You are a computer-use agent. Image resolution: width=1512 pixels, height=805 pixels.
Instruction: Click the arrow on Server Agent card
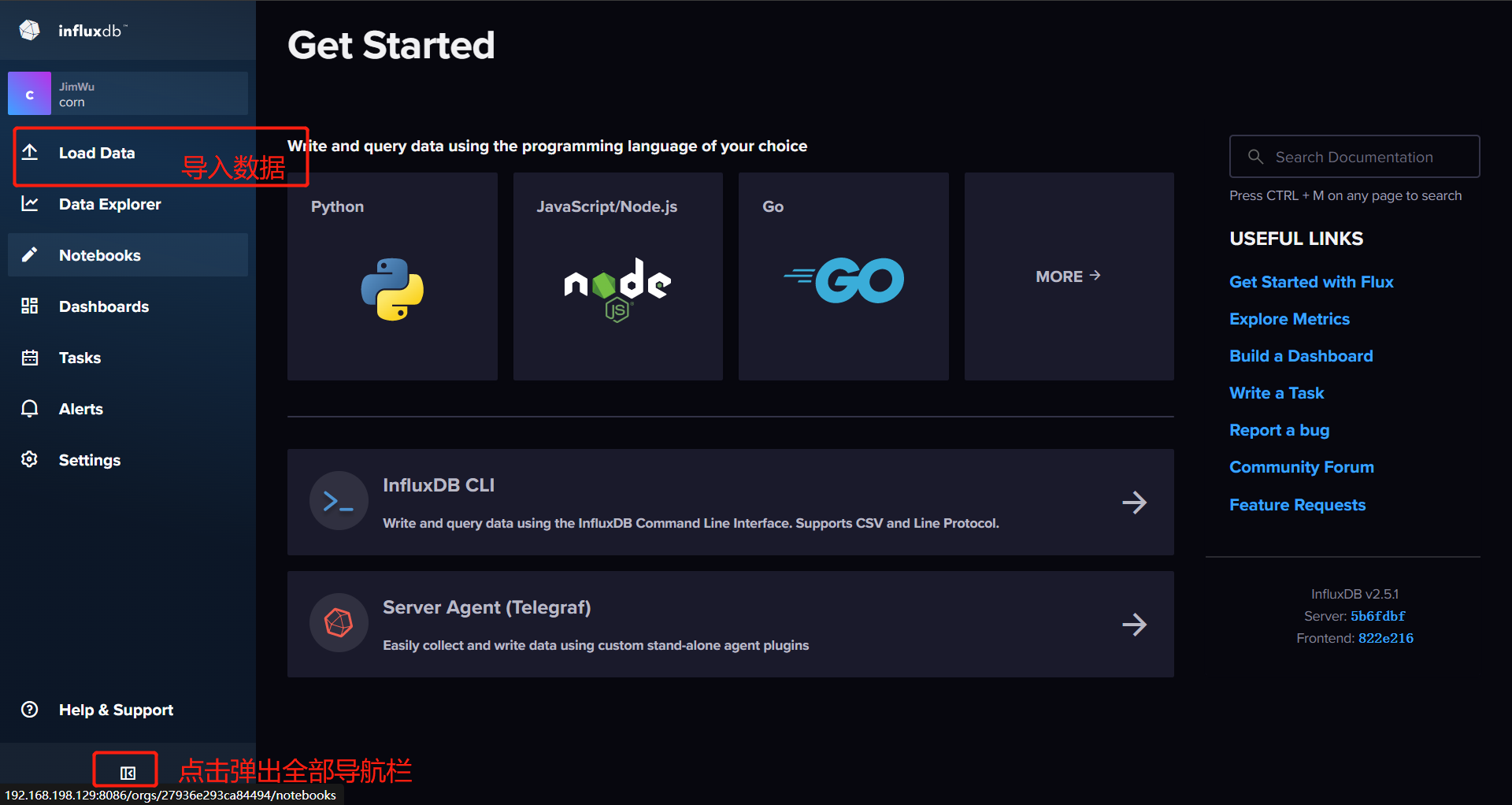[x=1134, y=625]
